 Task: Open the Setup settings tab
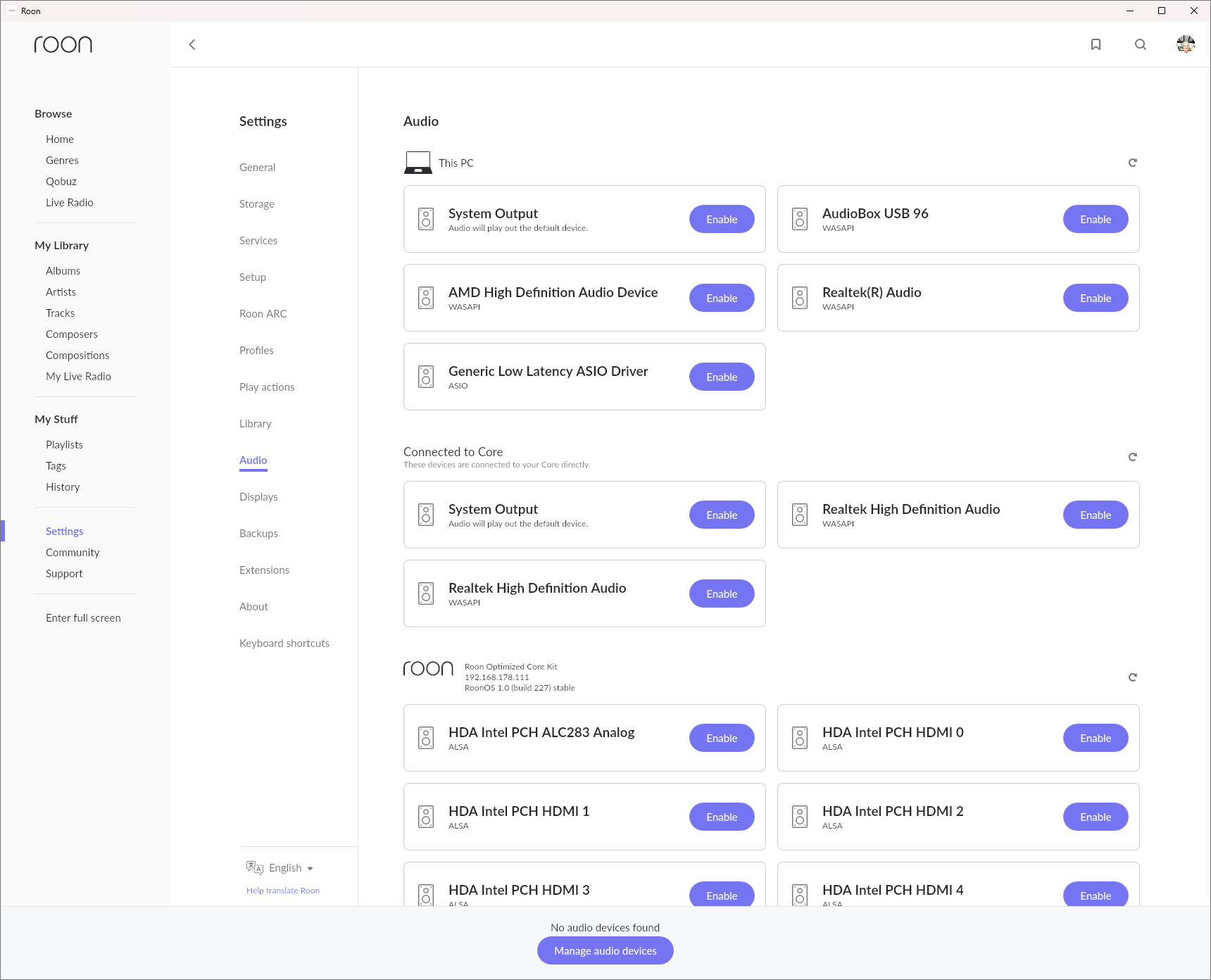tap(253, 277)
